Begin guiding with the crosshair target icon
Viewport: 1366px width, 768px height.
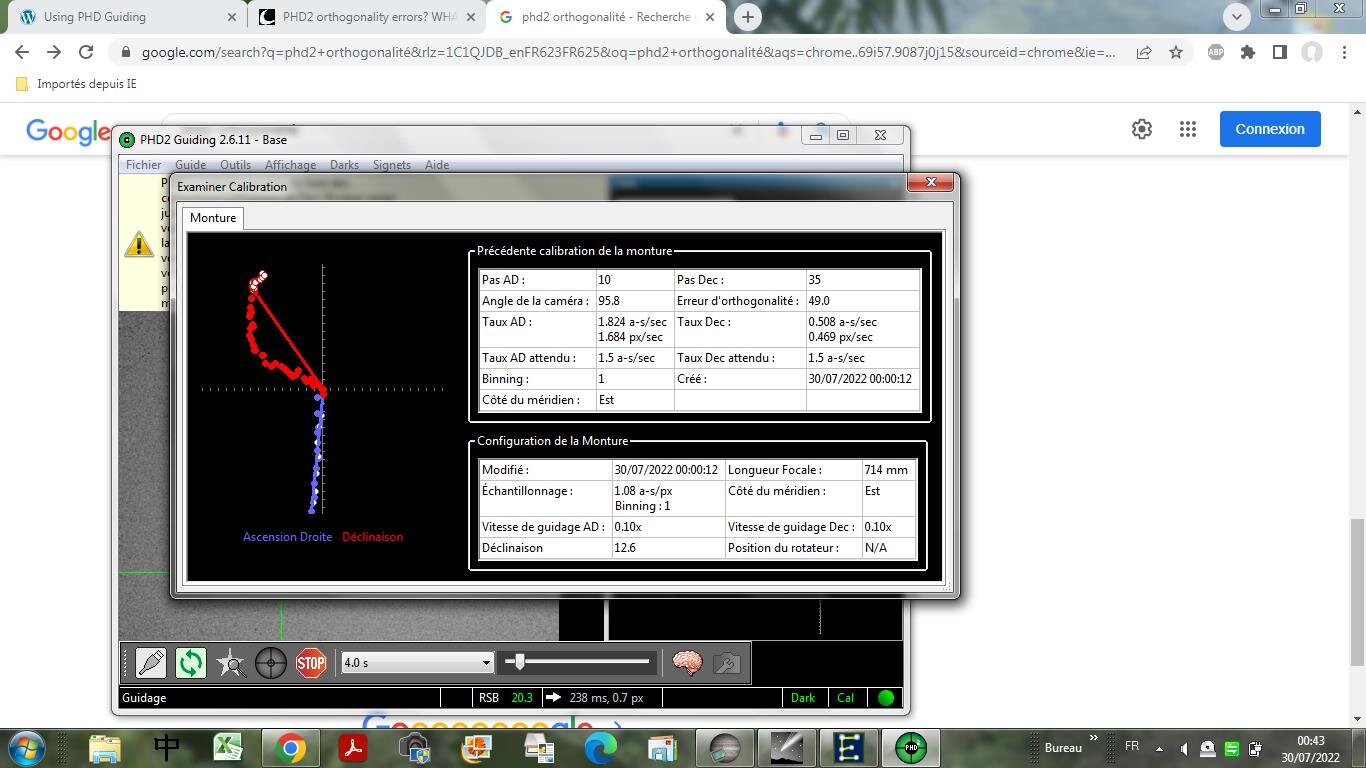pyautogui.click(x=271, y=662)
